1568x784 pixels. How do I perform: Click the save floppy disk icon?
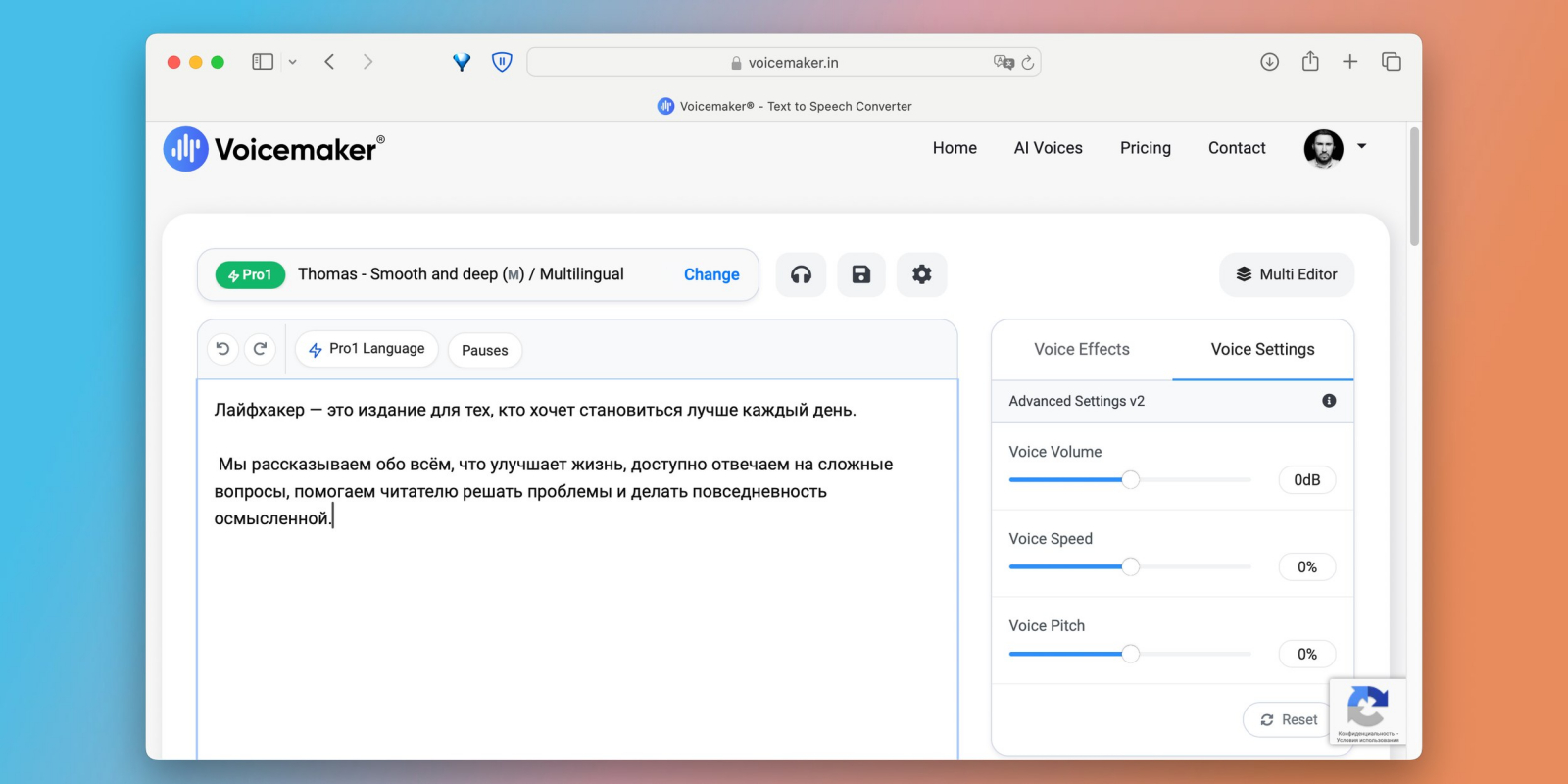[x=860, y=274]
